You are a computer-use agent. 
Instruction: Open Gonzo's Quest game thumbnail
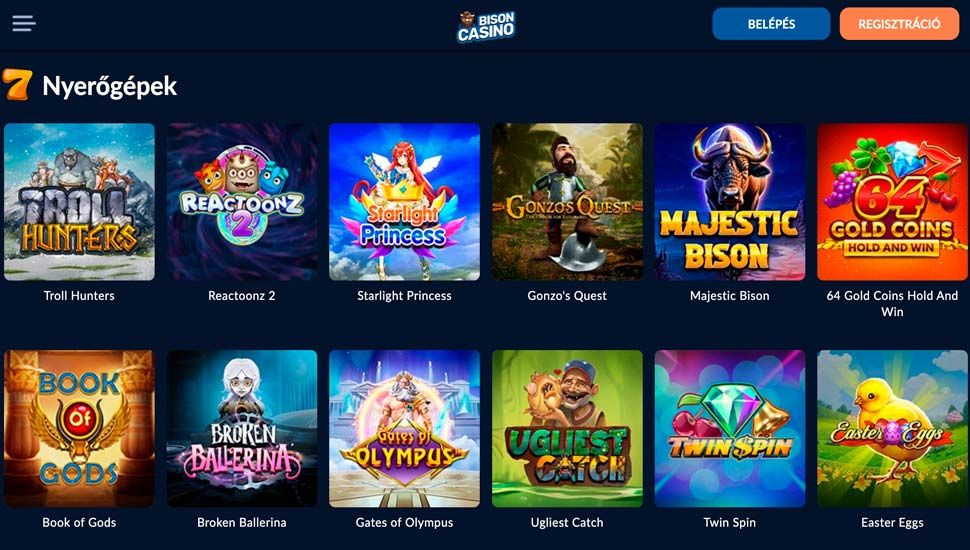click(x=567, y=202)
